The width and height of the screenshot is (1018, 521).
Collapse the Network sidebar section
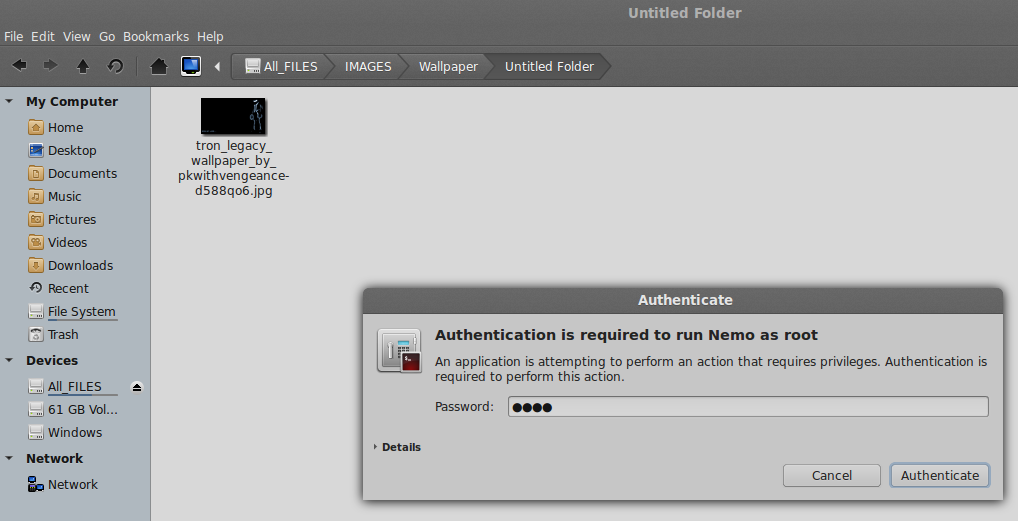pos(9,459)
